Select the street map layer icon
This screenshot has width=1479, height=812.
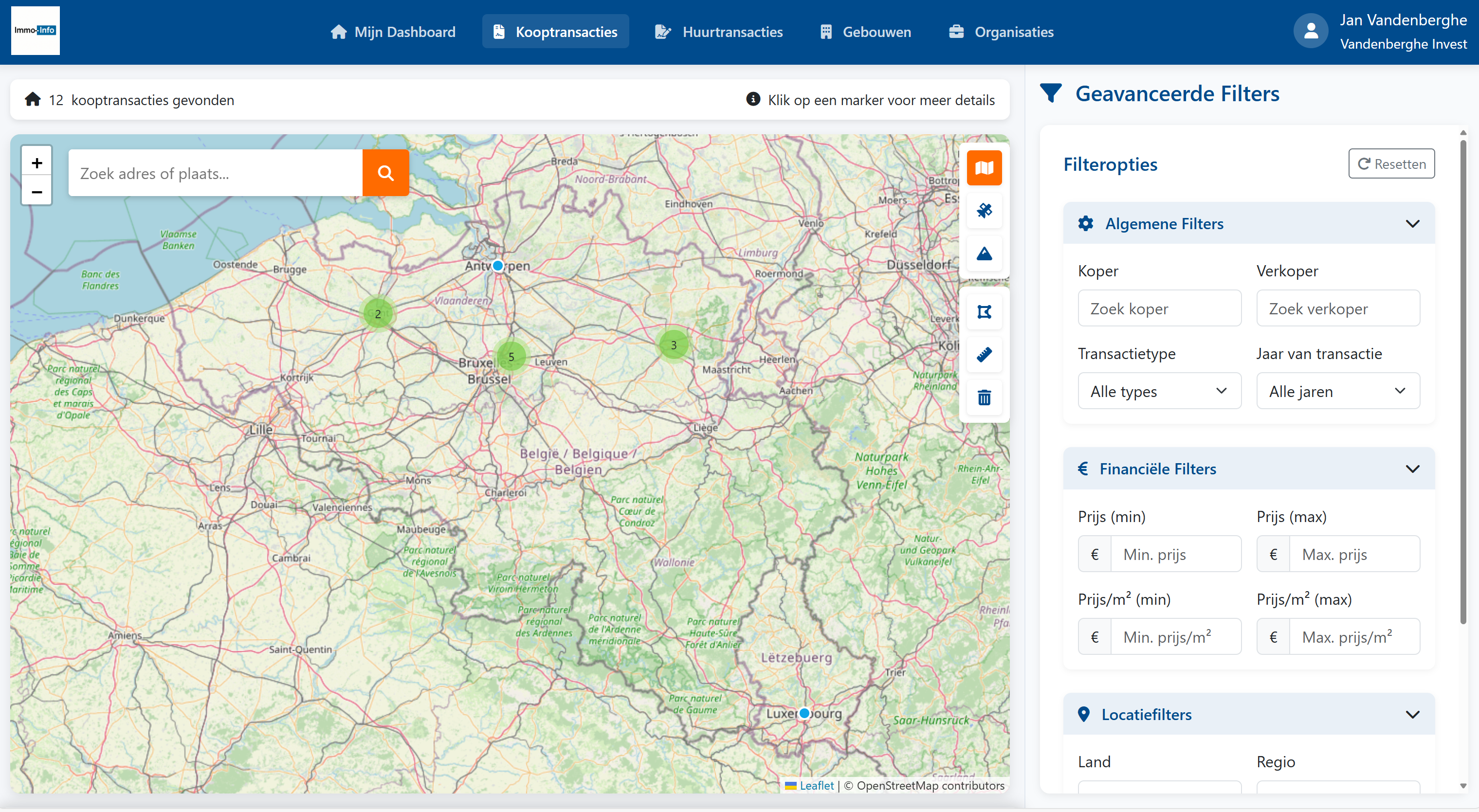[984, 167]
